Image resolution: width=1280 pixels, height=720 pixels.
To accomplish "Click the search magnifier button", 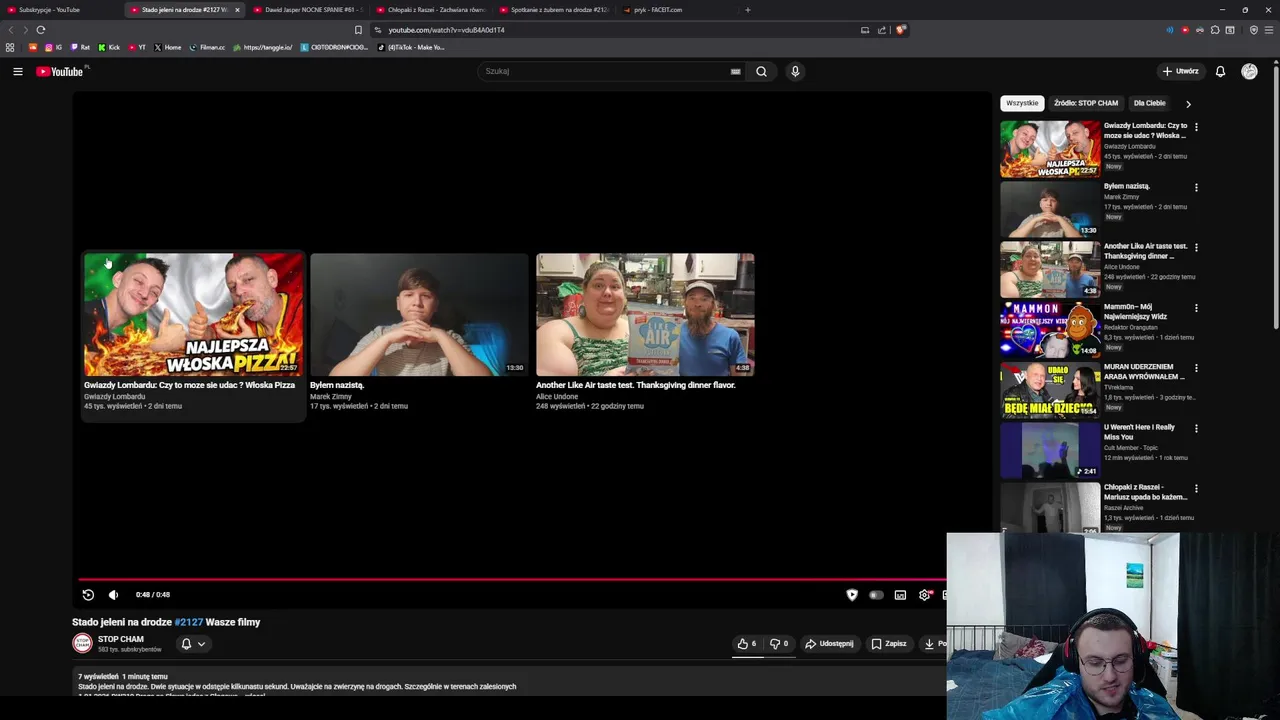I will tap(761, 71).
